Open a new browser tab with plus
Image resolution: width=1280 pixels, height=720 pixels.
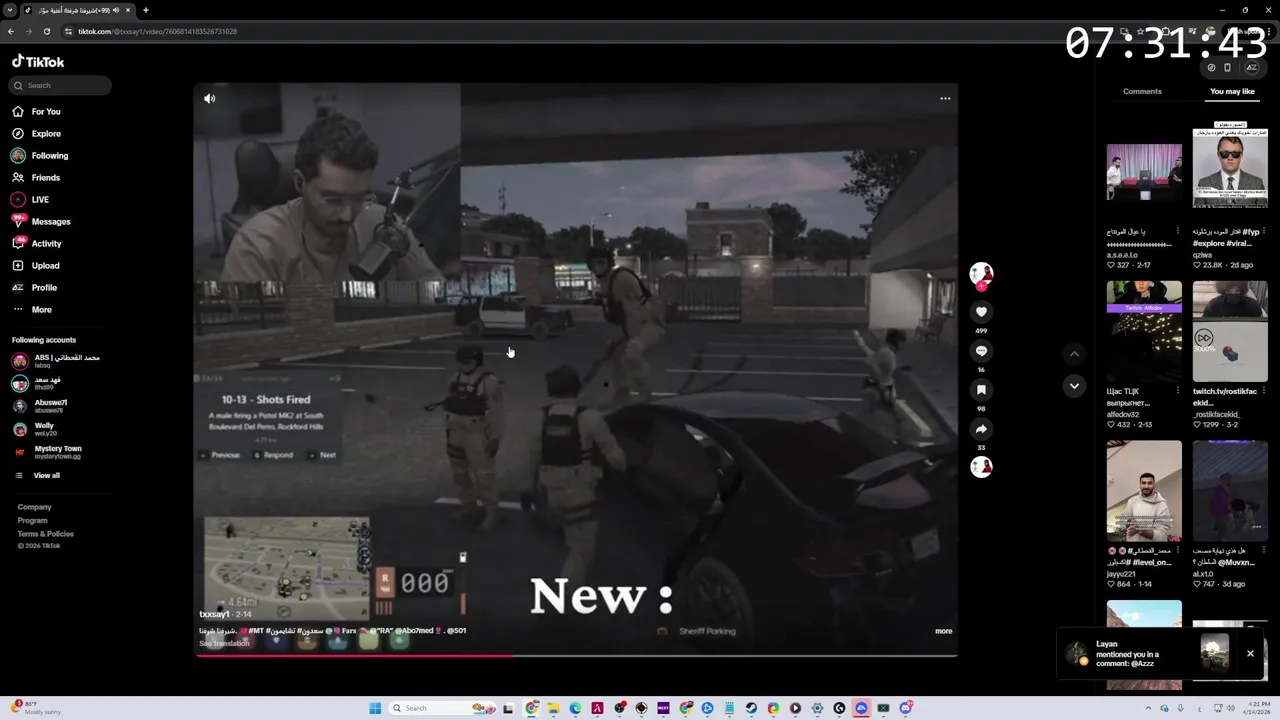(x=146, y=10)
